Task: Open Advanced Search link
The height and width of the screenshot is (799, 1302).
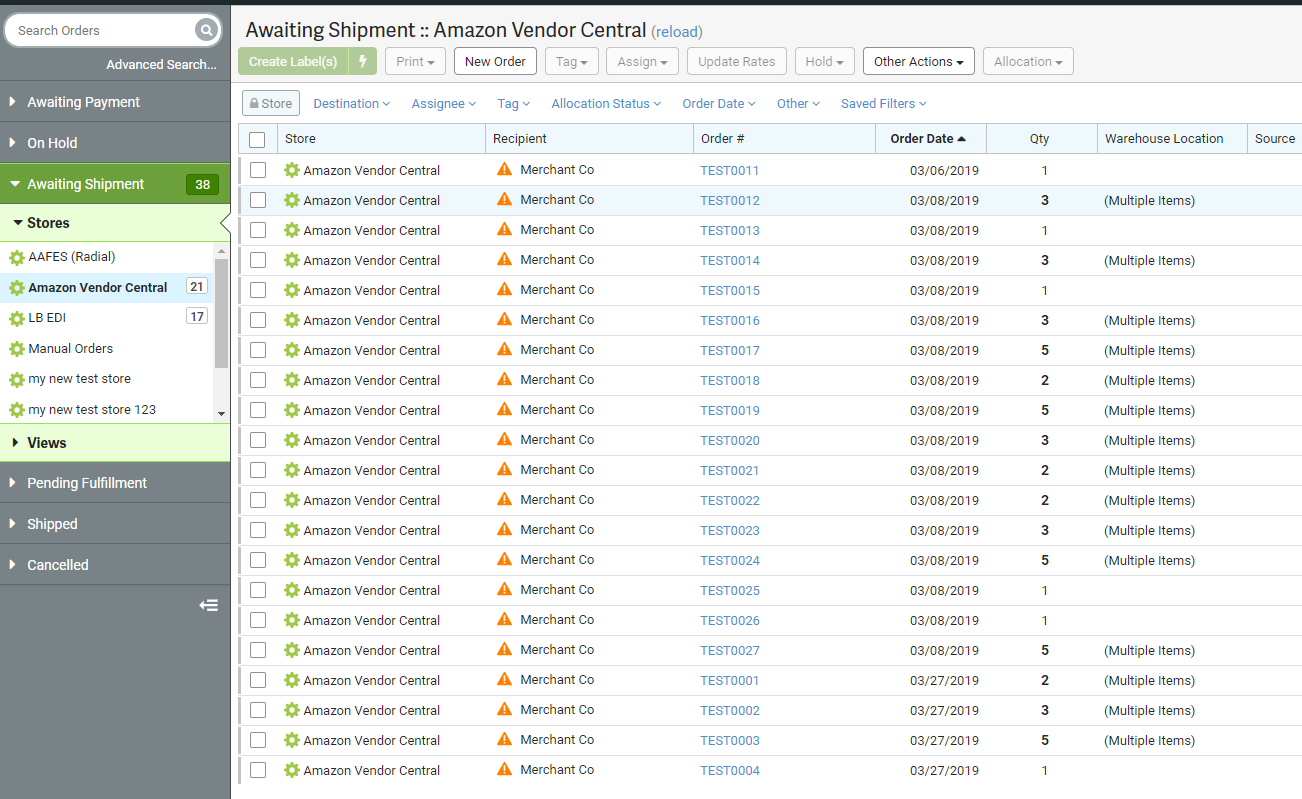Action: pyautogui.click(x=161, y=64)
